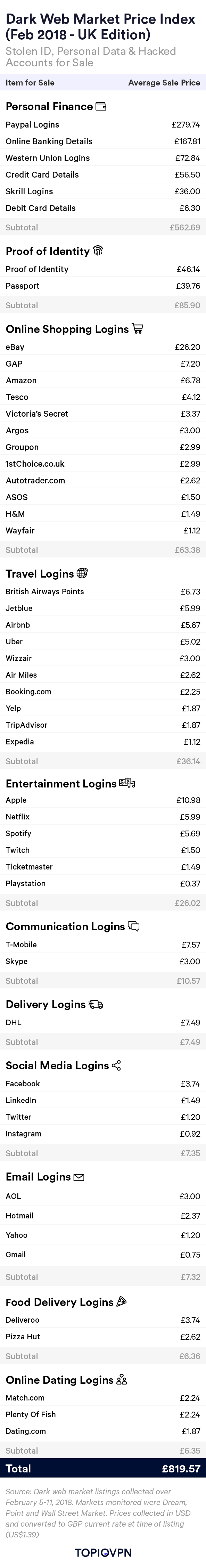Click the envelope icon beside Email Logins
Viewport: 206px width, 1568px height.
point(79,1177)
